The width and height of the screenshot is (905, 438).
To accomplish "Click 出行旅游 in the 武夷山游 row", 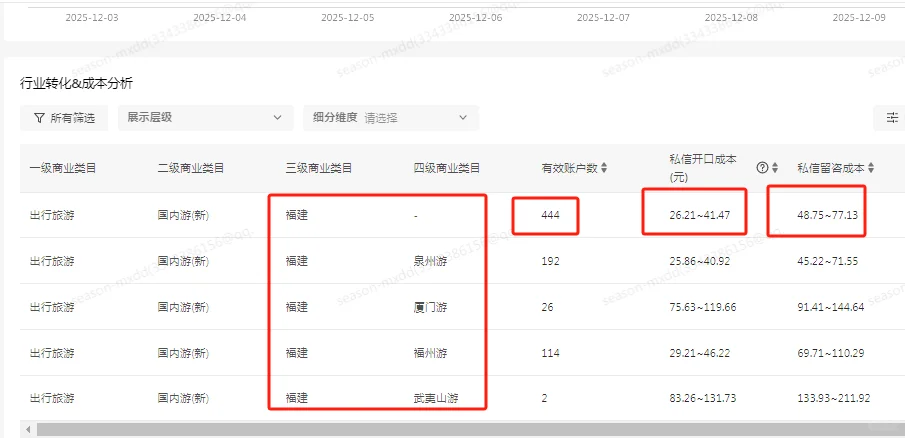I will click(52, 398).
